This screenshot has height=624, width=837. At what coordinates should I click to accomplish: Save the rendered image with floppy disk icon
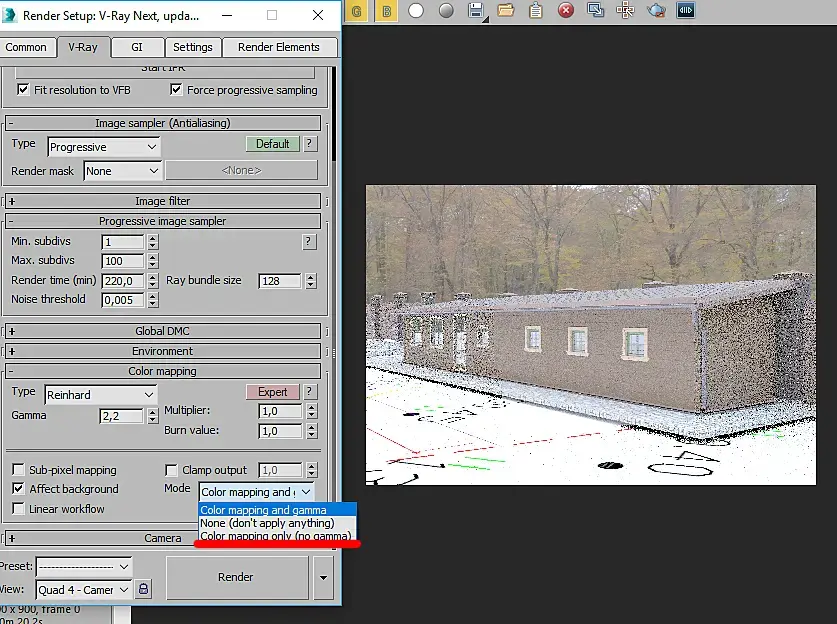point(476,11)
